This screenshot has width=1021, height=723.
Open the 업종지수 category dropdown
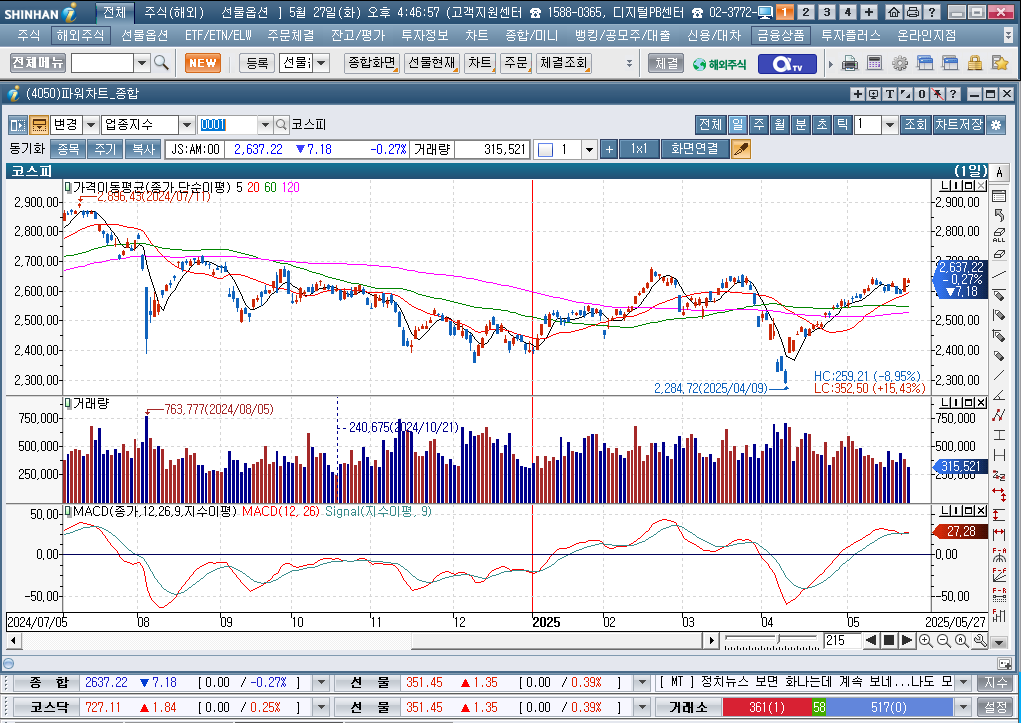(186, 124)
